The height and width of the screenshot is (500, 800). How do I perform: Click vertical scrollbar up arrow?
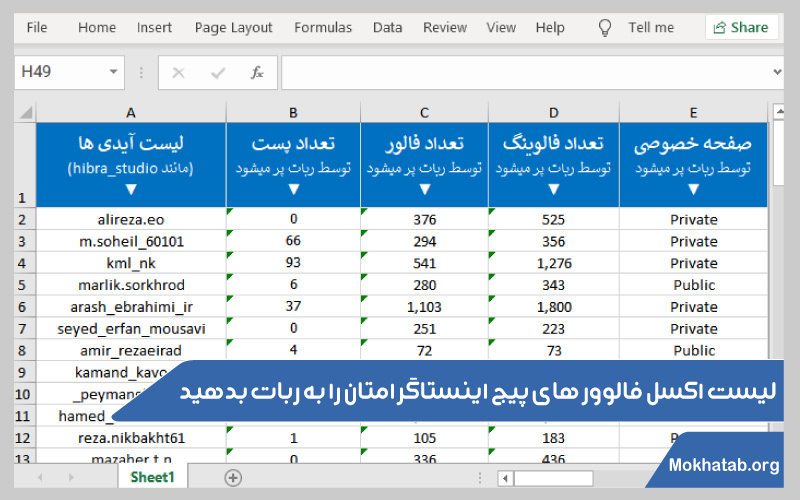779,111
